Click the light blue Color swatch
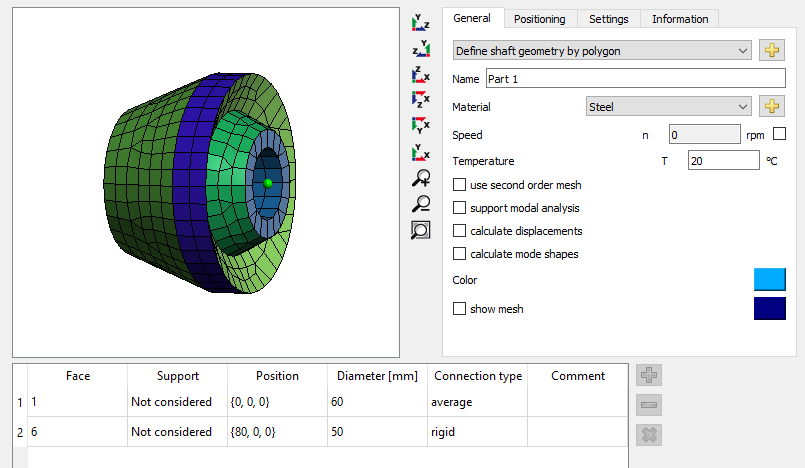 coord(769,280)
